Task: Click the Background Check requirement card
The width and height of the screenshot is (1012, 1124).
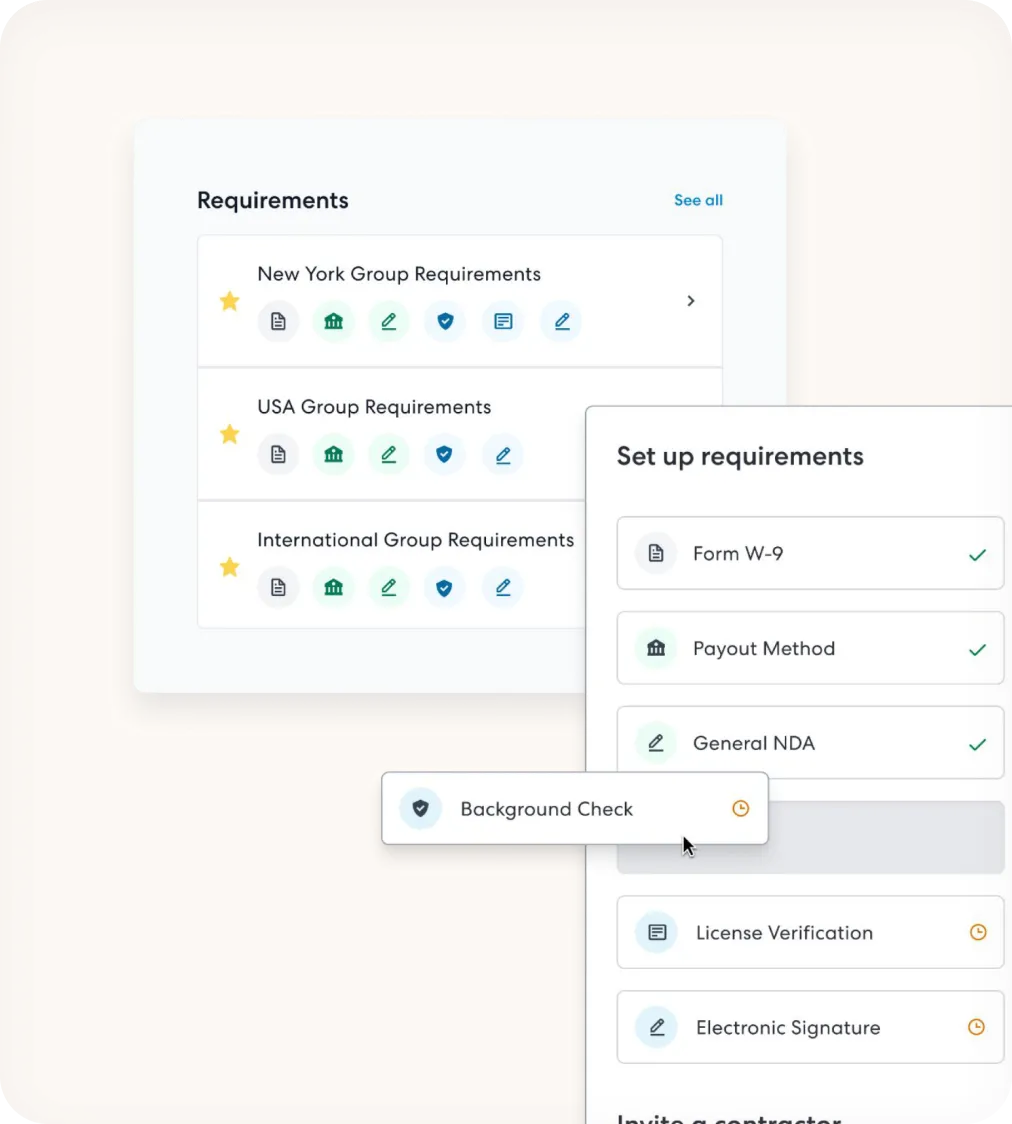Action: coord(575,808)
